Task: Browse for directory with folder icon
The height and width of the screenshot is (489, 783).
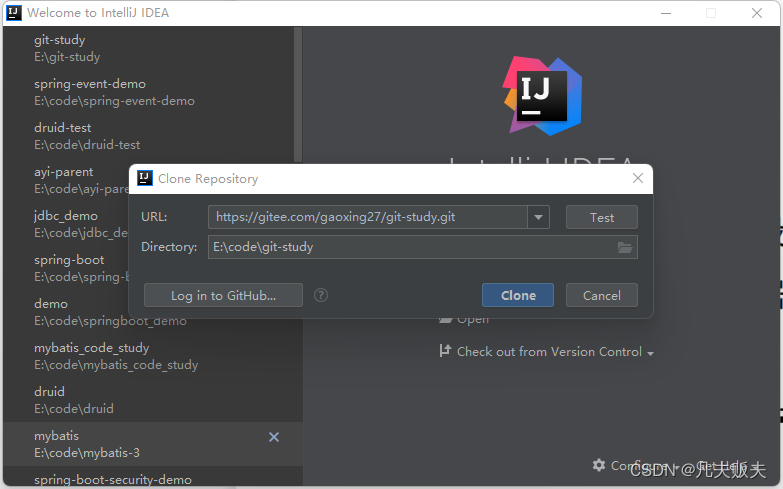Action: (x=625, y=247)
